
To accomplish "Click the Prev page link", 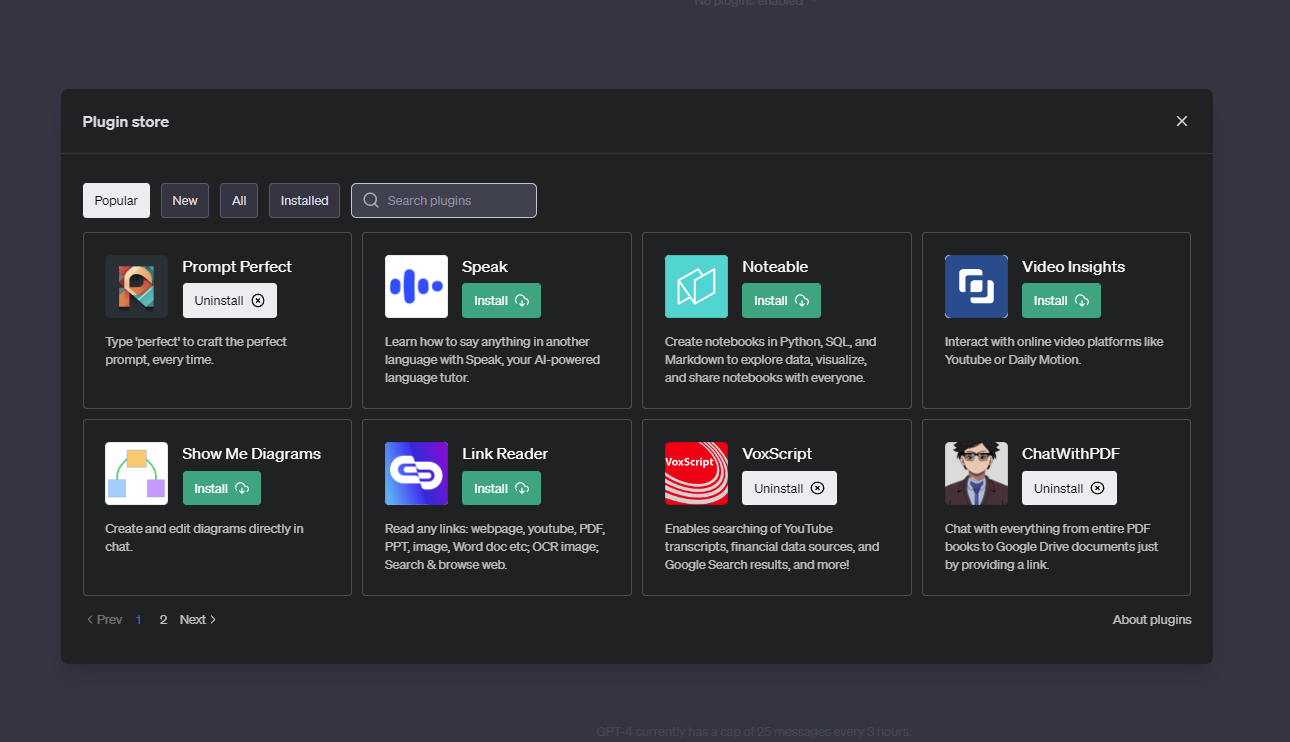I will coord(104,620).
